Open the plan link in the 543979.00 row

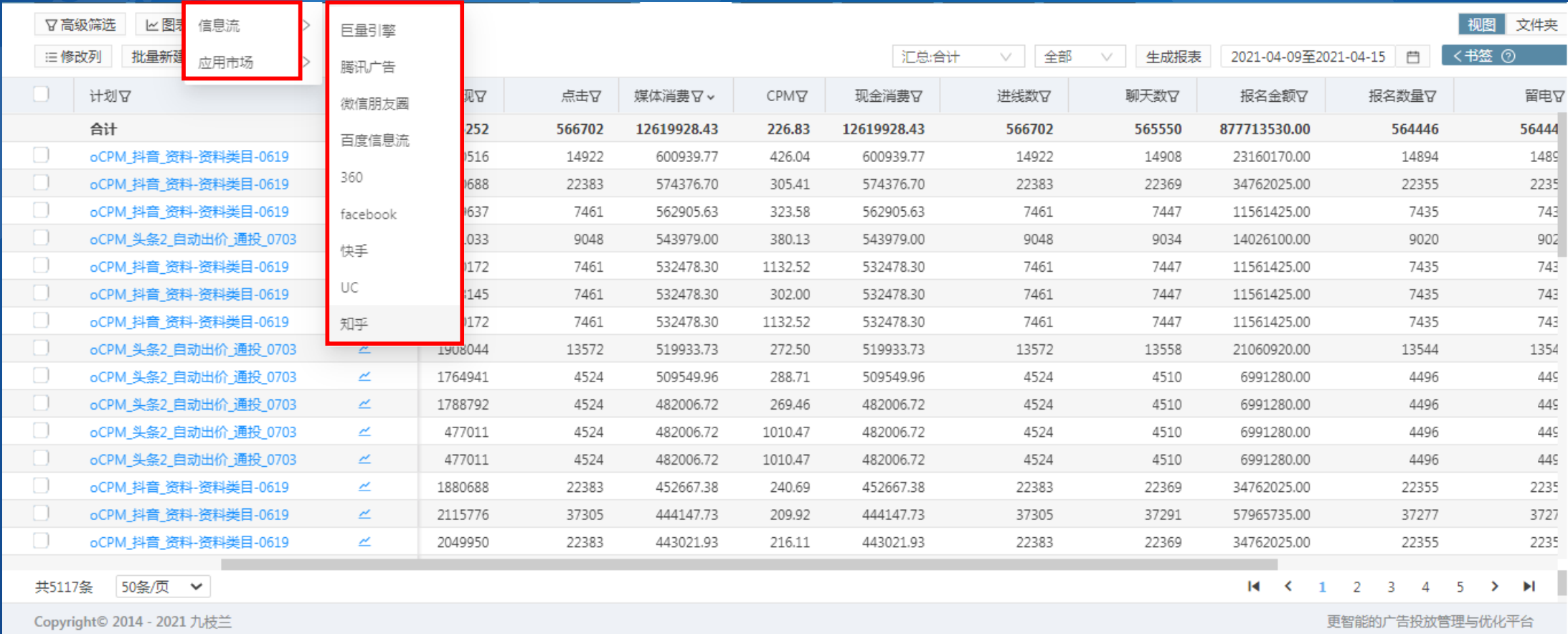(x=193, y=239)
